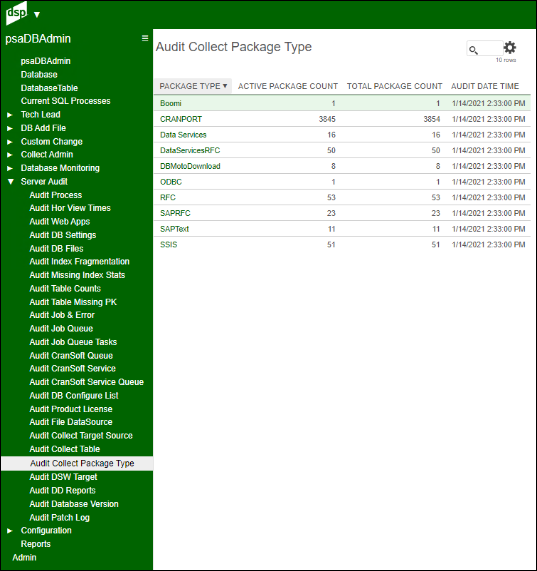The width and height of the screenshot is (537, 571).
Task: Expand the Collect Admin arrow
Action: (10, 155)
